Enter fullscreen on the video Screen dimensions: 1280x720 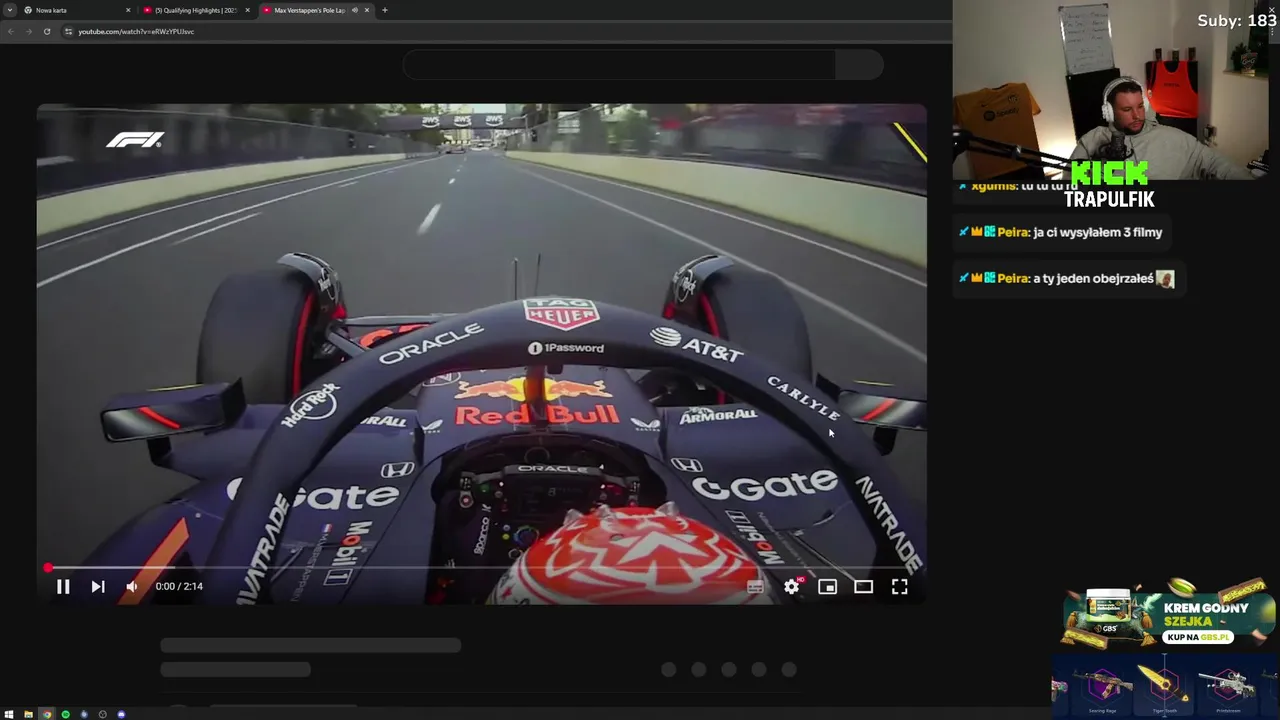pos(900,587)
